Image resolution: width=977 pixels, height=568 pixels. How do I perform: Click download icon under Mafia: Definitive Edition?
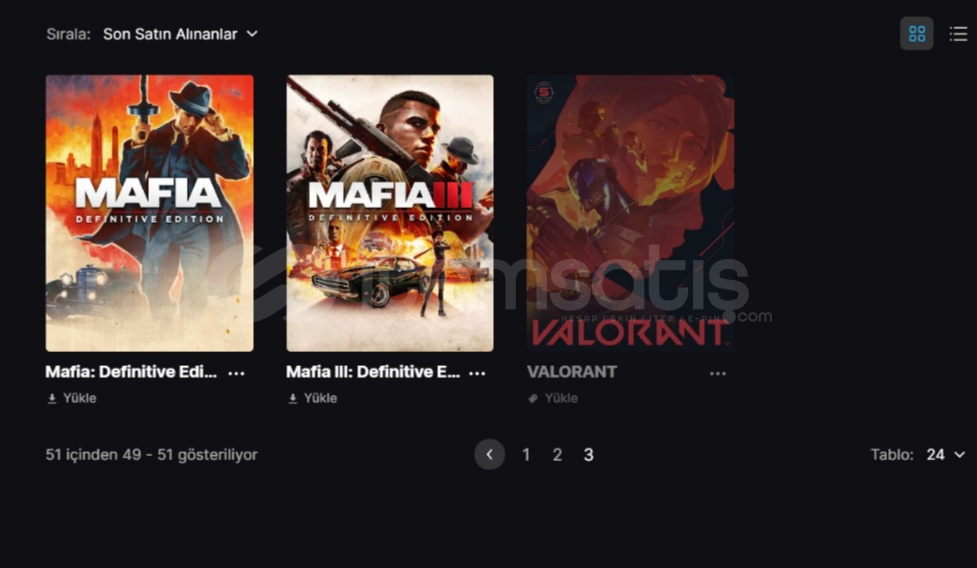[52, 399]
